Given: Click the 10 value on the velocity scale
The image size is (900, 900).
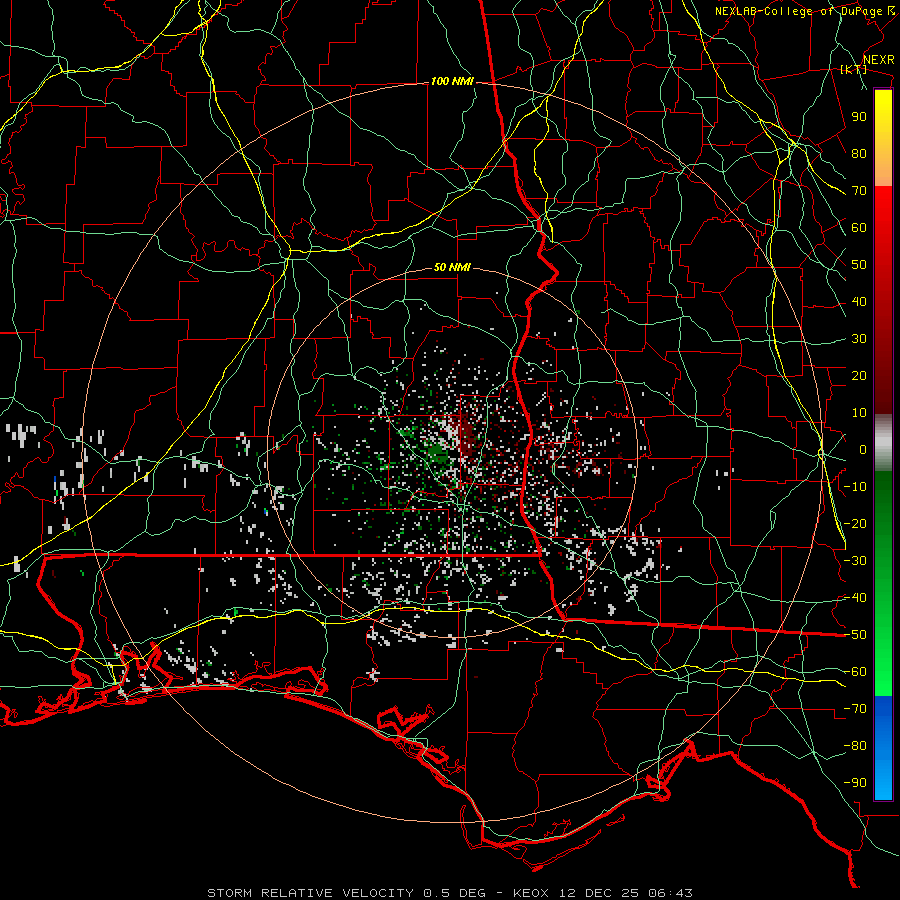Looking at the screenshot, I should 859,413.
